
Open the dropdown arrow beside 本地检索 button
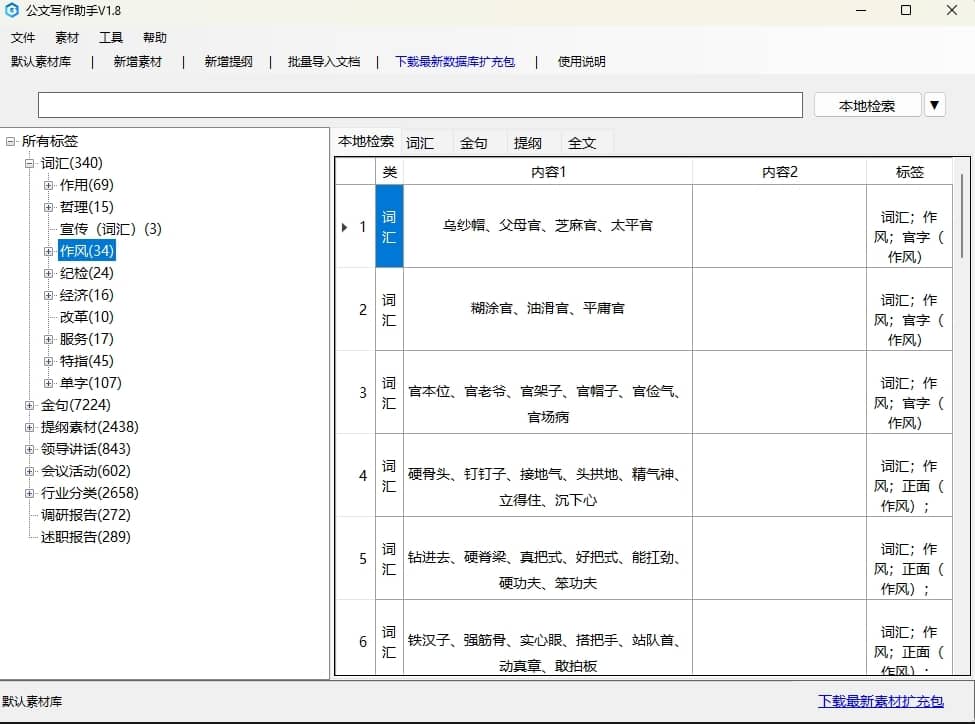click(x=935, y=105)
